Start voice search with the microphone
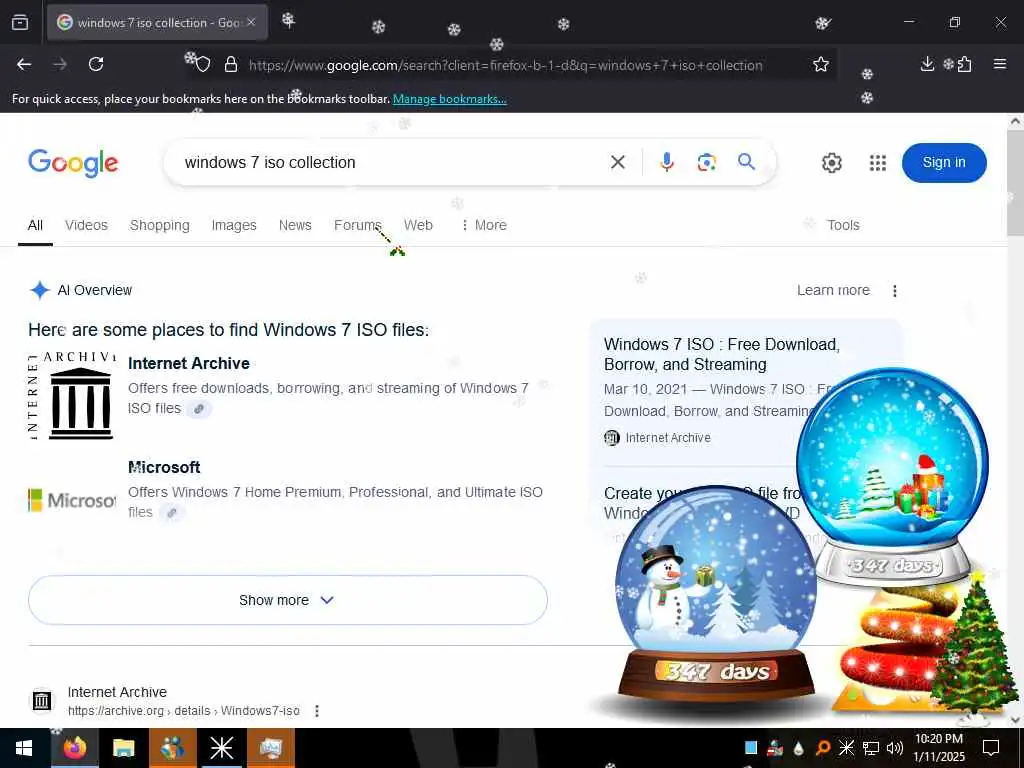The image size is (1024, 768). click(667, 162)
